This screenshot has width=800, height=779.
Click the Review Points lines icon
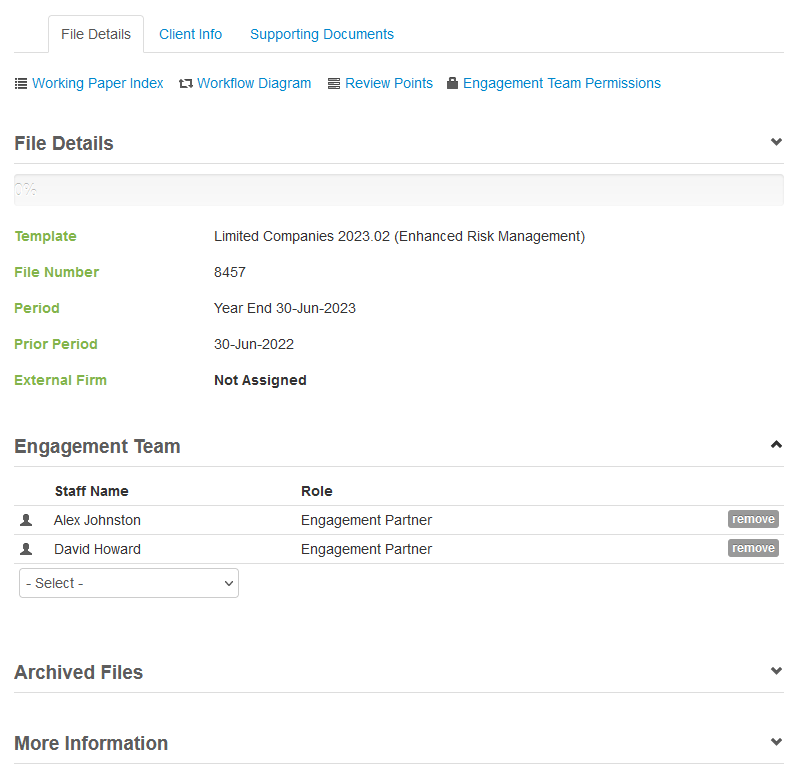pyautogui.click(x=334, y=84)
